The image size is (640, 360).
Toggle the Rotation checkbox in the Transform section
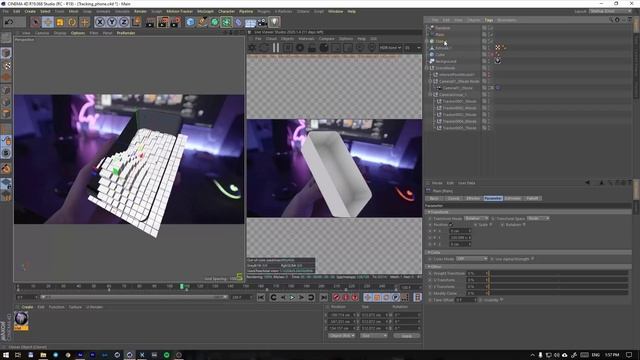[x=524, y=225]
